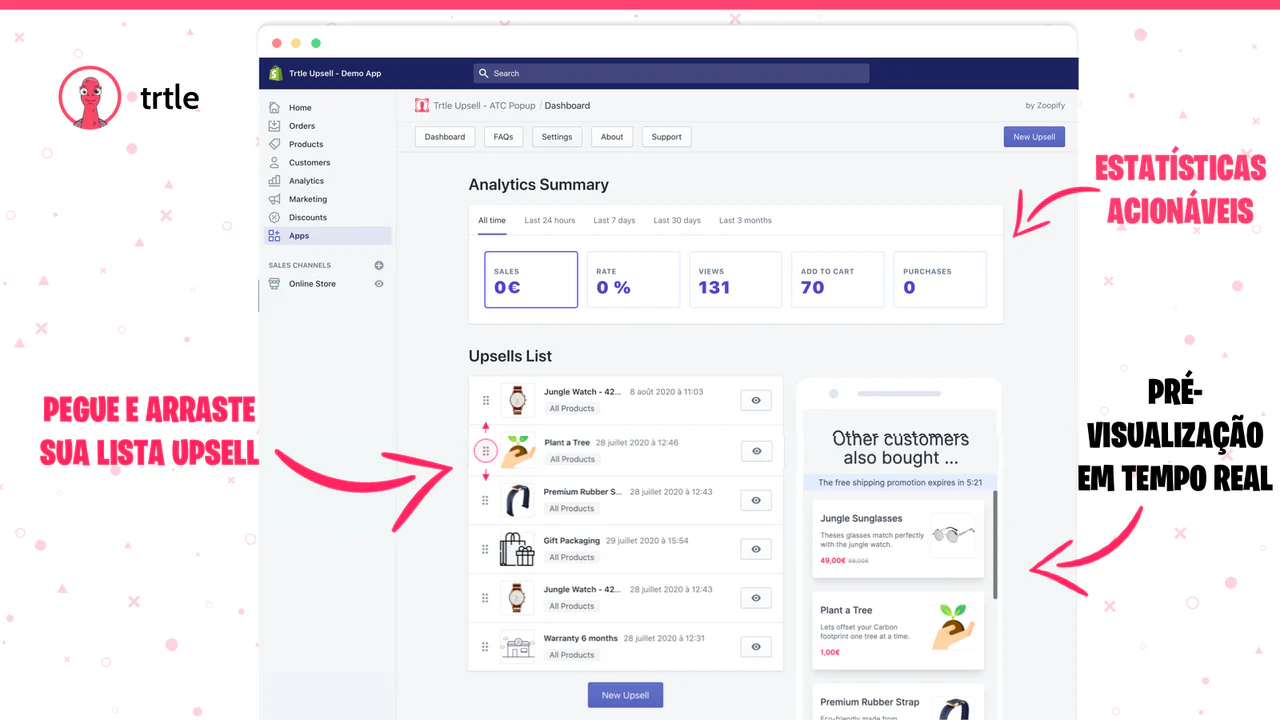This screenshot has height=720, width=1280.
Task: Click the Trtle Upsell - ATC Popup breadcrumb
Action: coord(484,105)
